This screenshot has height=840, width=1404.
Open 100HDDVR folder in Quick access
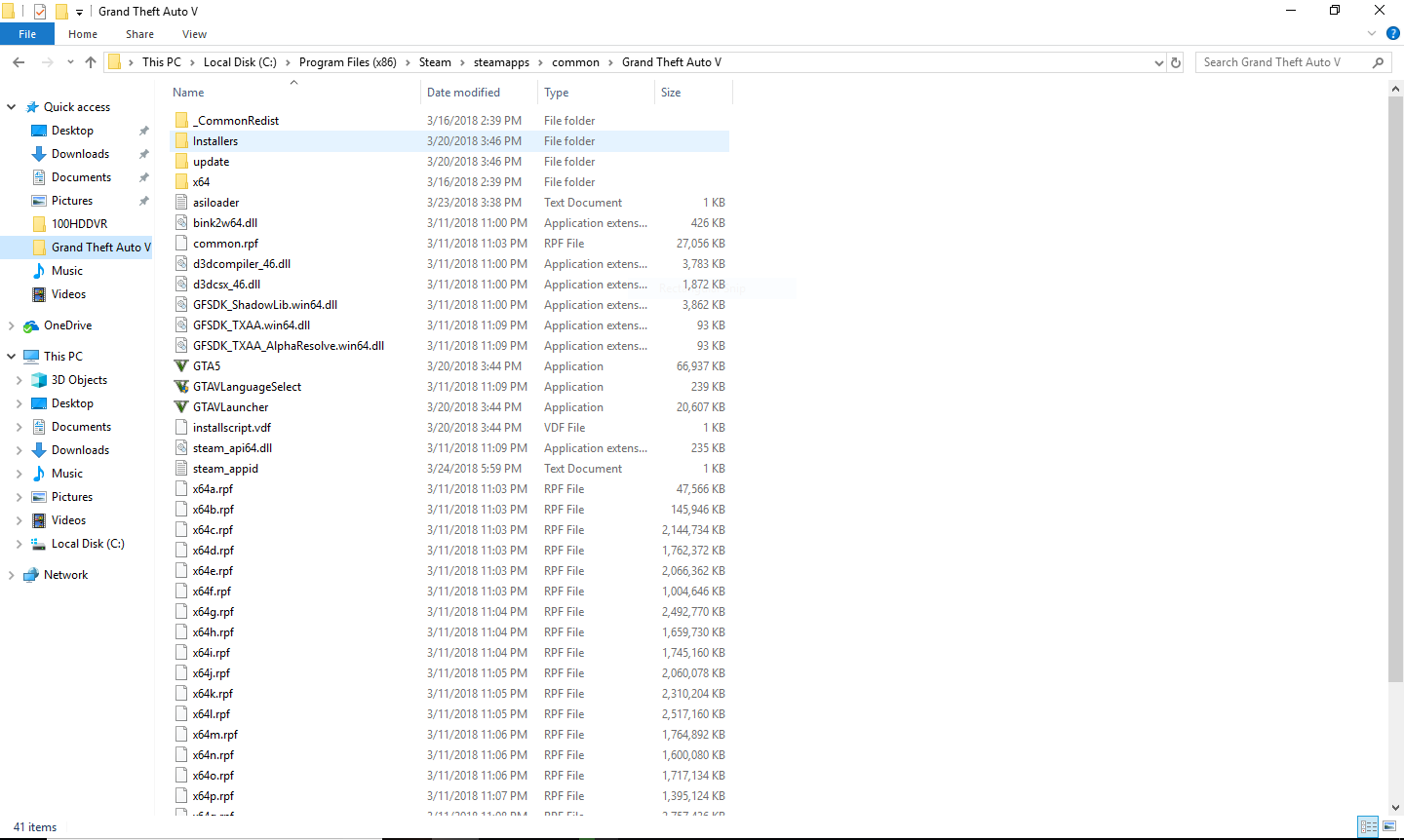[x=79, y=224]
